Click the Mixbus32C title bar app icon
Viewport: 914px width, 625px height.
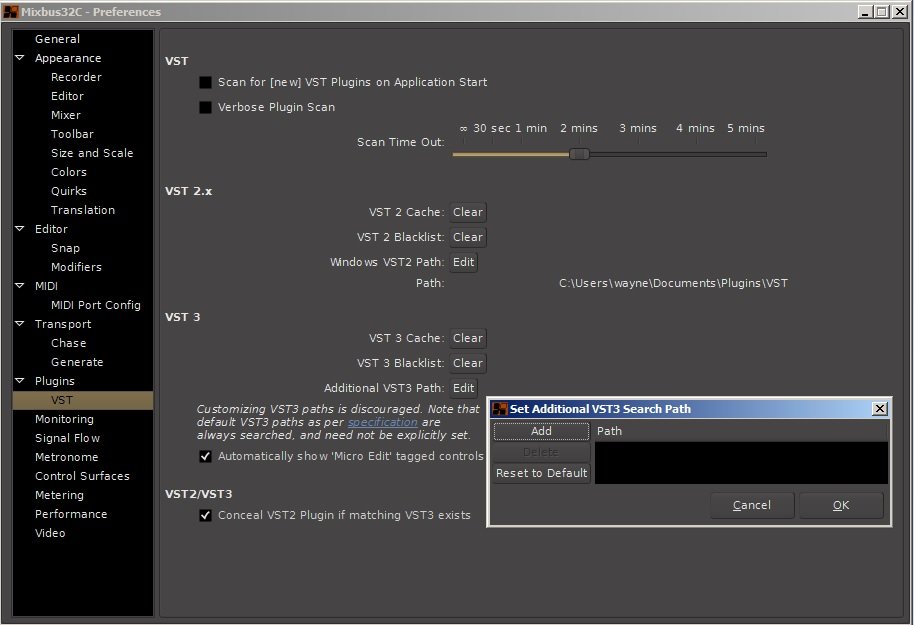click(10, 12)
